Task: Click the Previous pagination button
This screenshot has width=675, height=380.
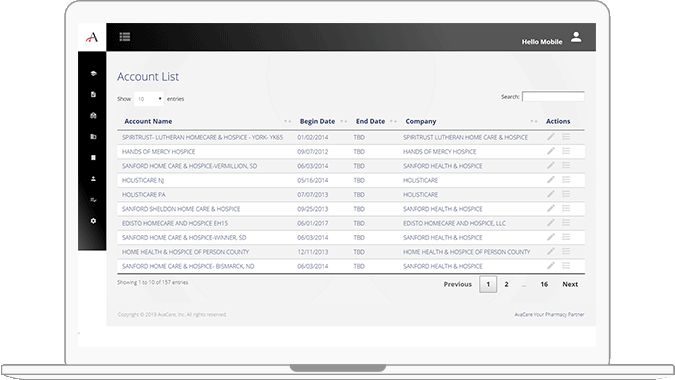Action: pyautogui.click(x=458, y=284)
